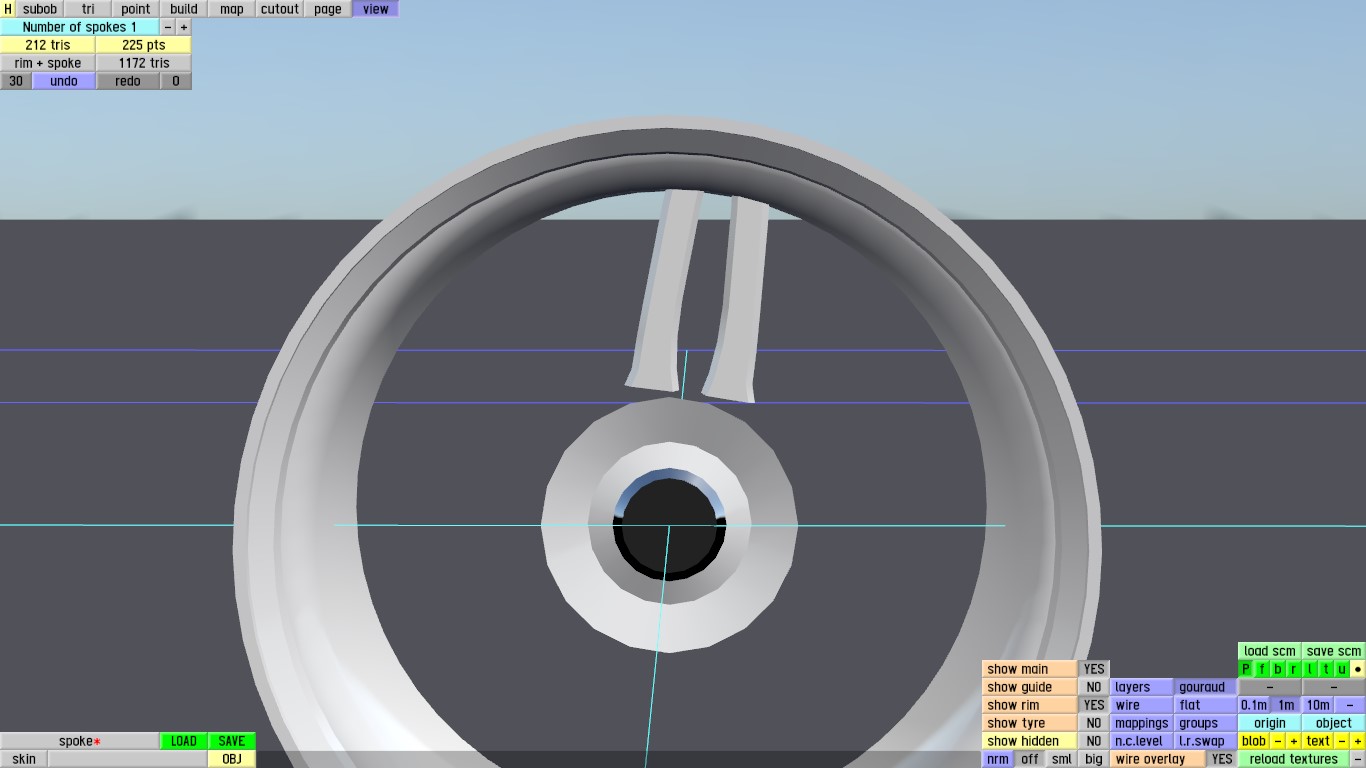
Task: Click the show guide label
Action: (1030, 687)
